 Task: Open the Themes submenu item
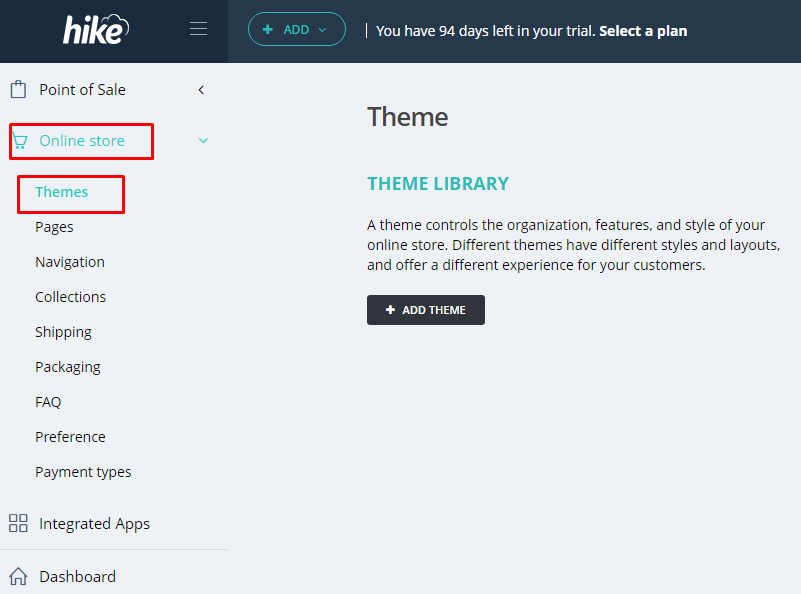tap(62, 192)
